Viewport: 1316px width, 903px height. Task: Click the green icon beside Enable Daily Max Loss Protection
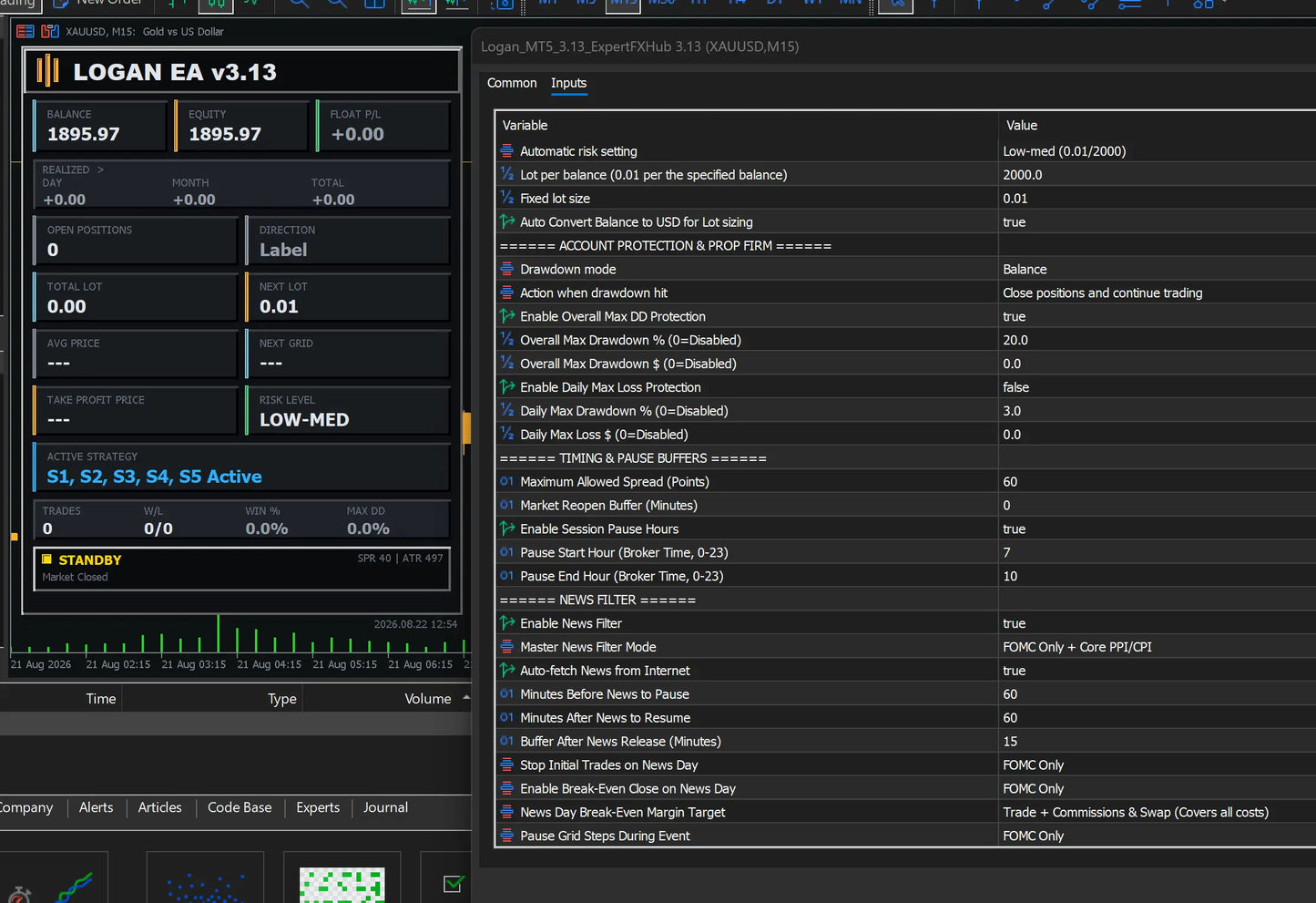pos(507,386)
